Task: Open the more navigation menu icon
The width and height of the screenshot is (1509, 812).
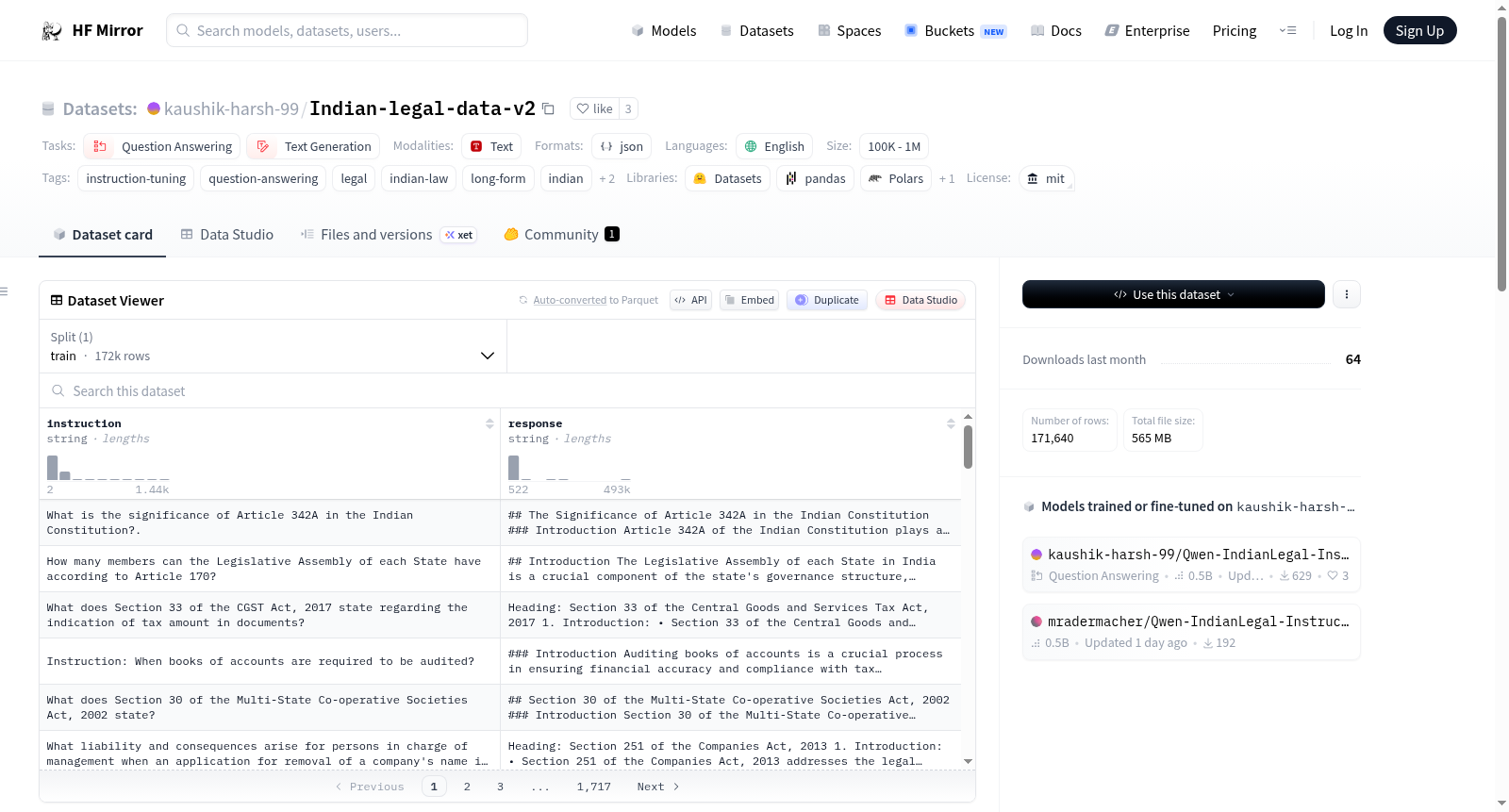Action: (x=1287, y=31)
